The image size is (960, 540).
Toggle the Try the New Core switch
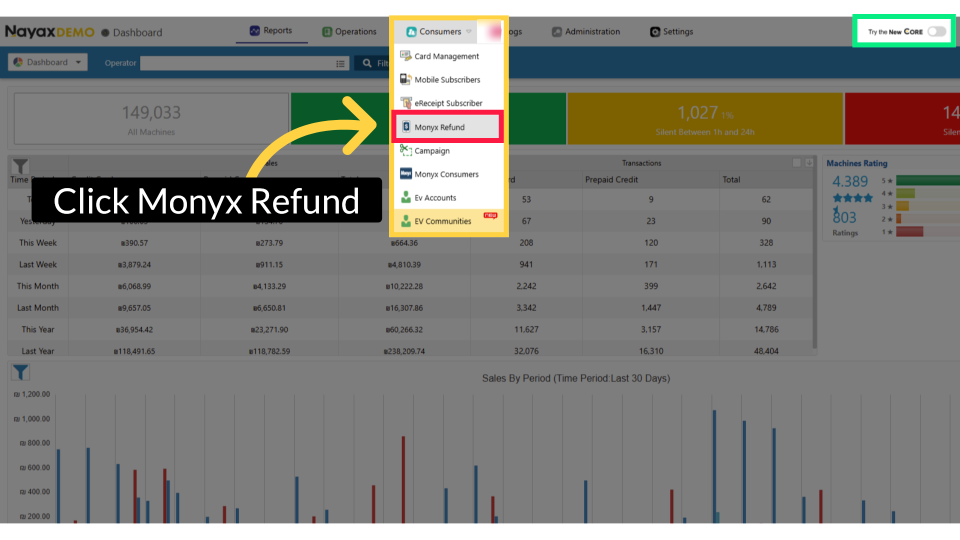[936, 31]
